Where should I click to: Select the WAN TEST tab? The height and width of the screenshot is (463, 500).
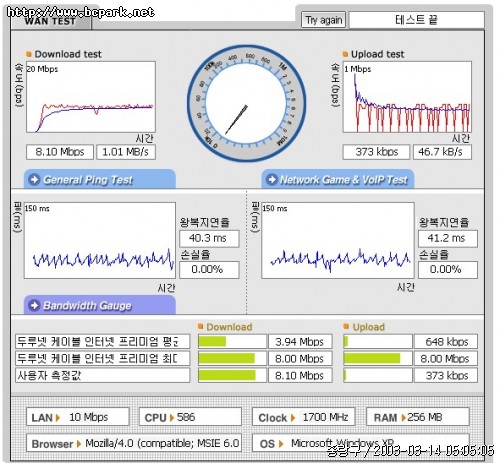pyautogui.click(x=51, y=21)
